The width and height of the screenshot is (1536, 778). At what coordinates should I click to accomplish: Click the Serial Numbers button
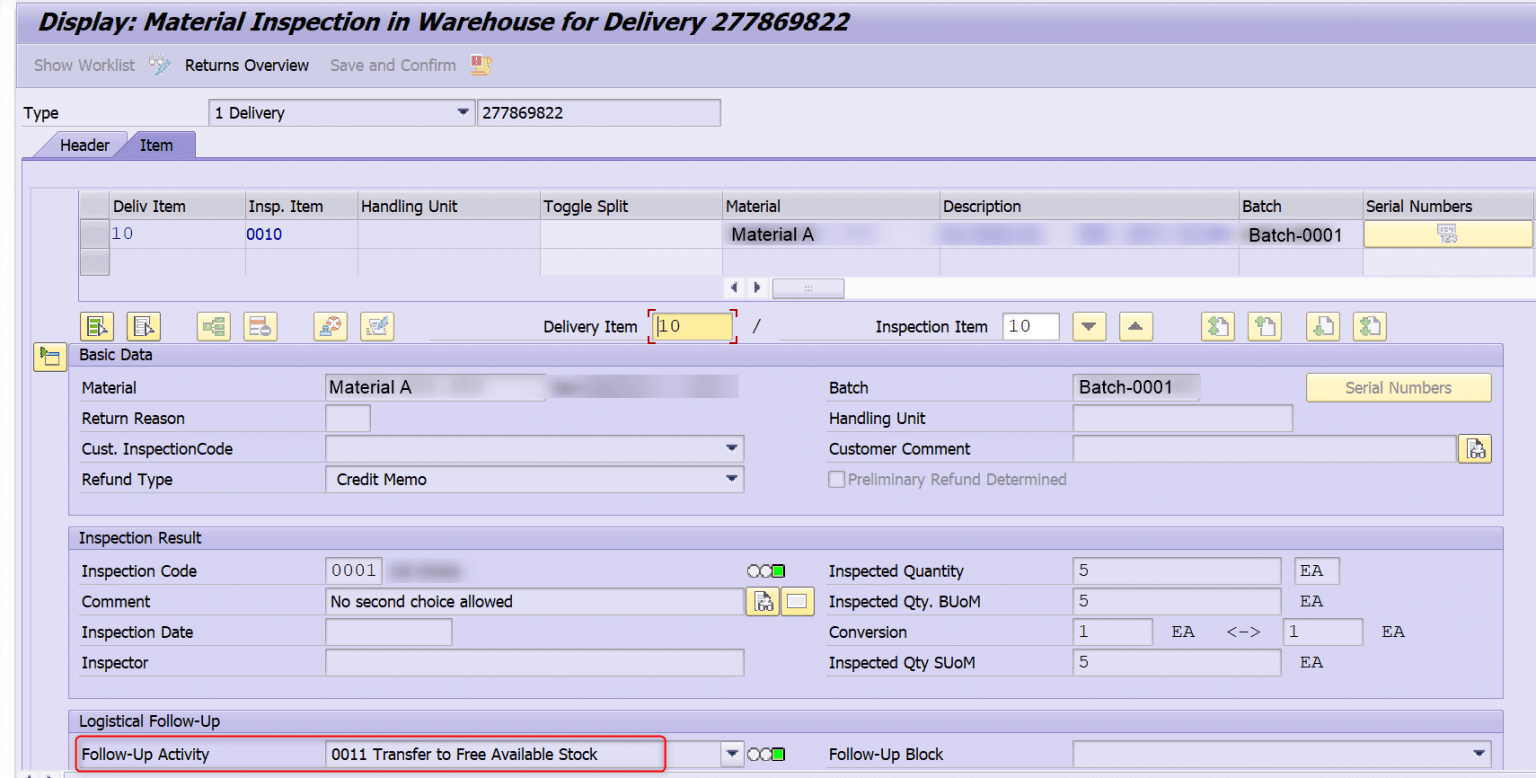pos(1398,387)
